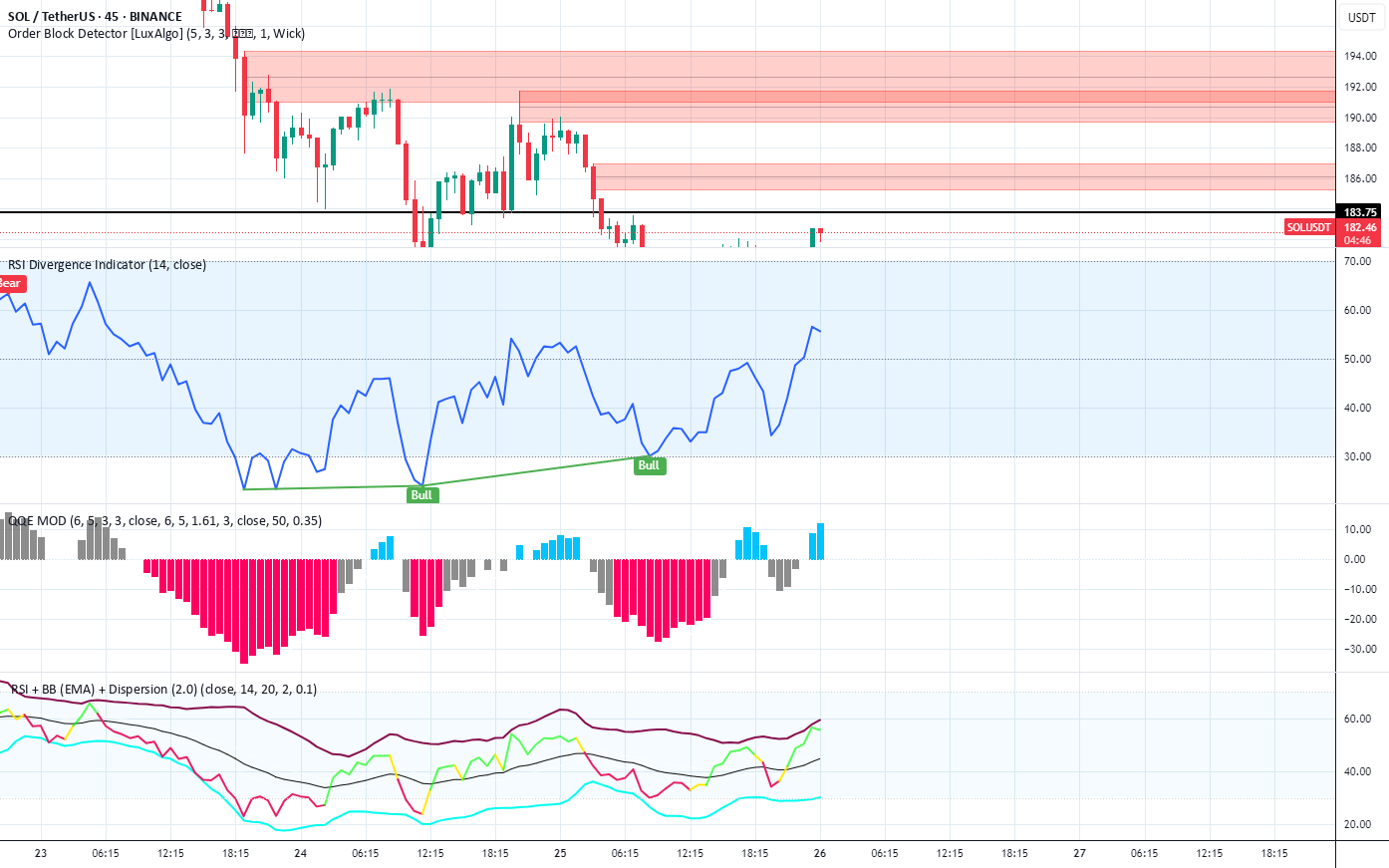
Task: Select the Order Block Detector [LuxAlgo] legend
Action: (156, 34)
